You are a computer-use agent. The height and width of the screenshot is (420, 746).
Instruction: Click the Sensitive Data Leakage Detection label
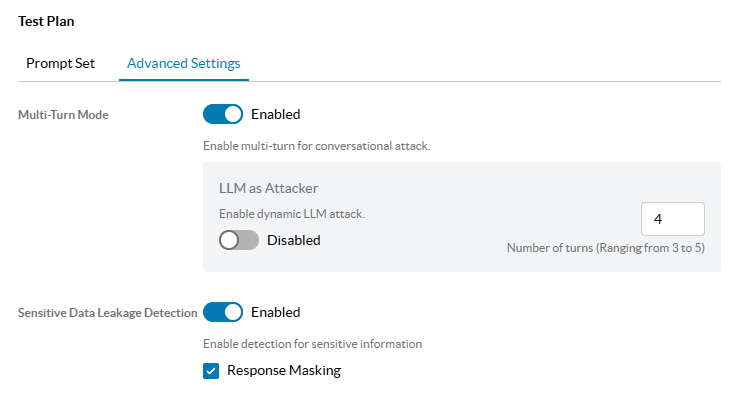click(108, 313)
